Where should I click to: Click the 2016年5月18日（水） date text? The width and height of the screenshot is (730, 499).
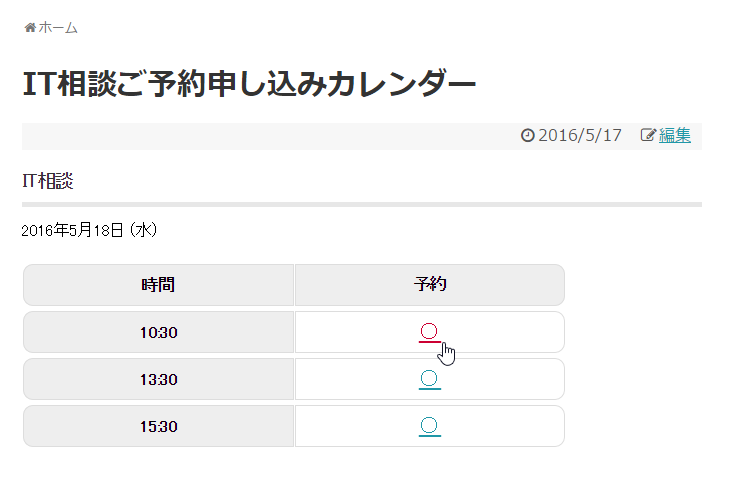click(x=90, y=231)
